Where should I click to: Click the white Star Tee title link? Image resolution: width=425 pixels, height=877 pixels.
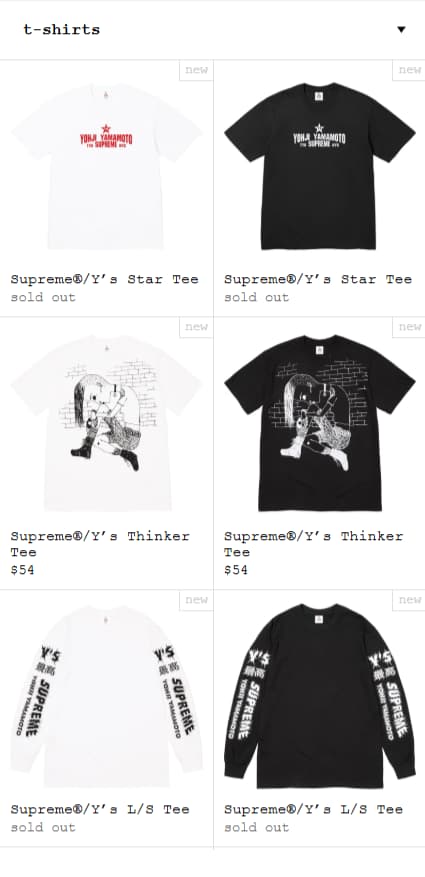click(x=105, y=279)
